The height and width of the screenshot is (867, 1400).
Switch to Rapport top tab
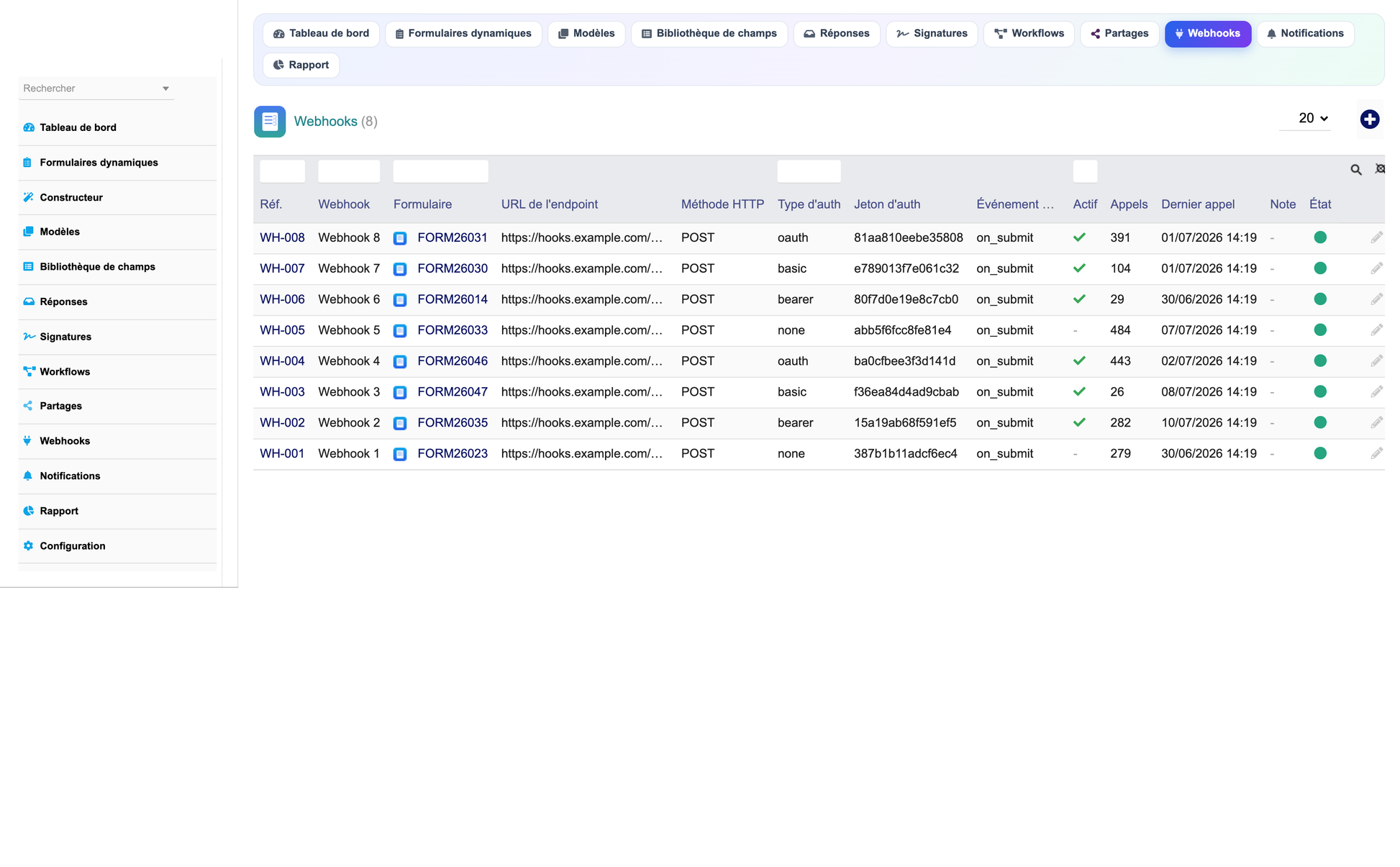click(x=301, y=65)
